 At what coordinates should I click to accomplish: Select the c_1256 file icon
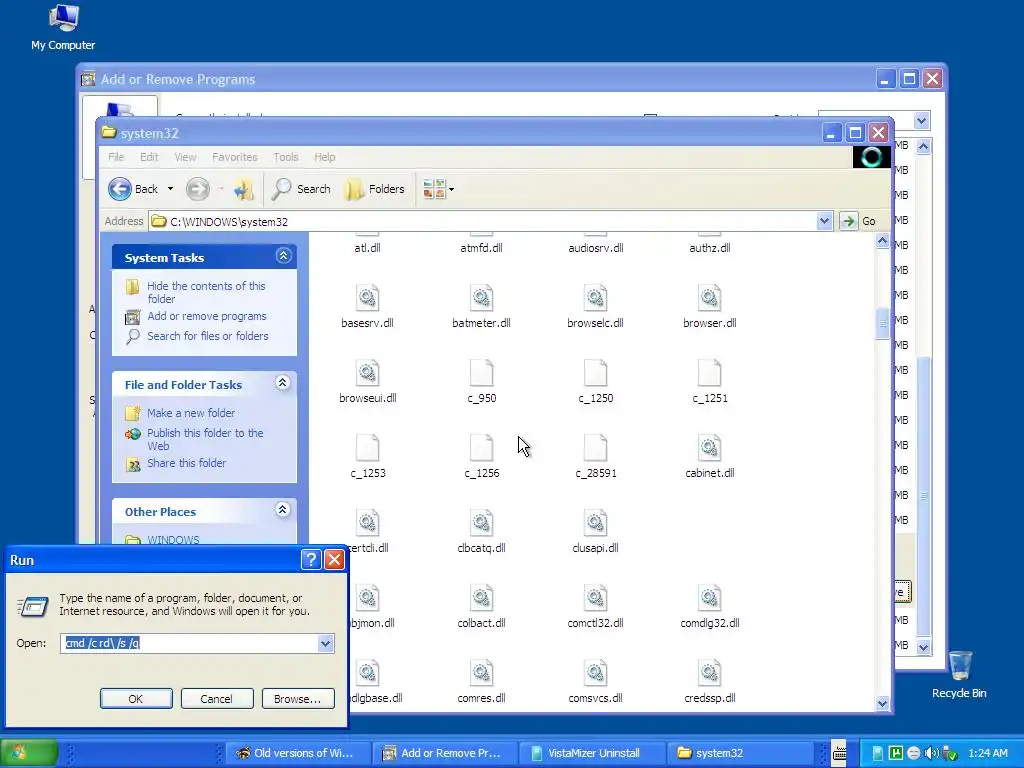click(x=481, y=448)
